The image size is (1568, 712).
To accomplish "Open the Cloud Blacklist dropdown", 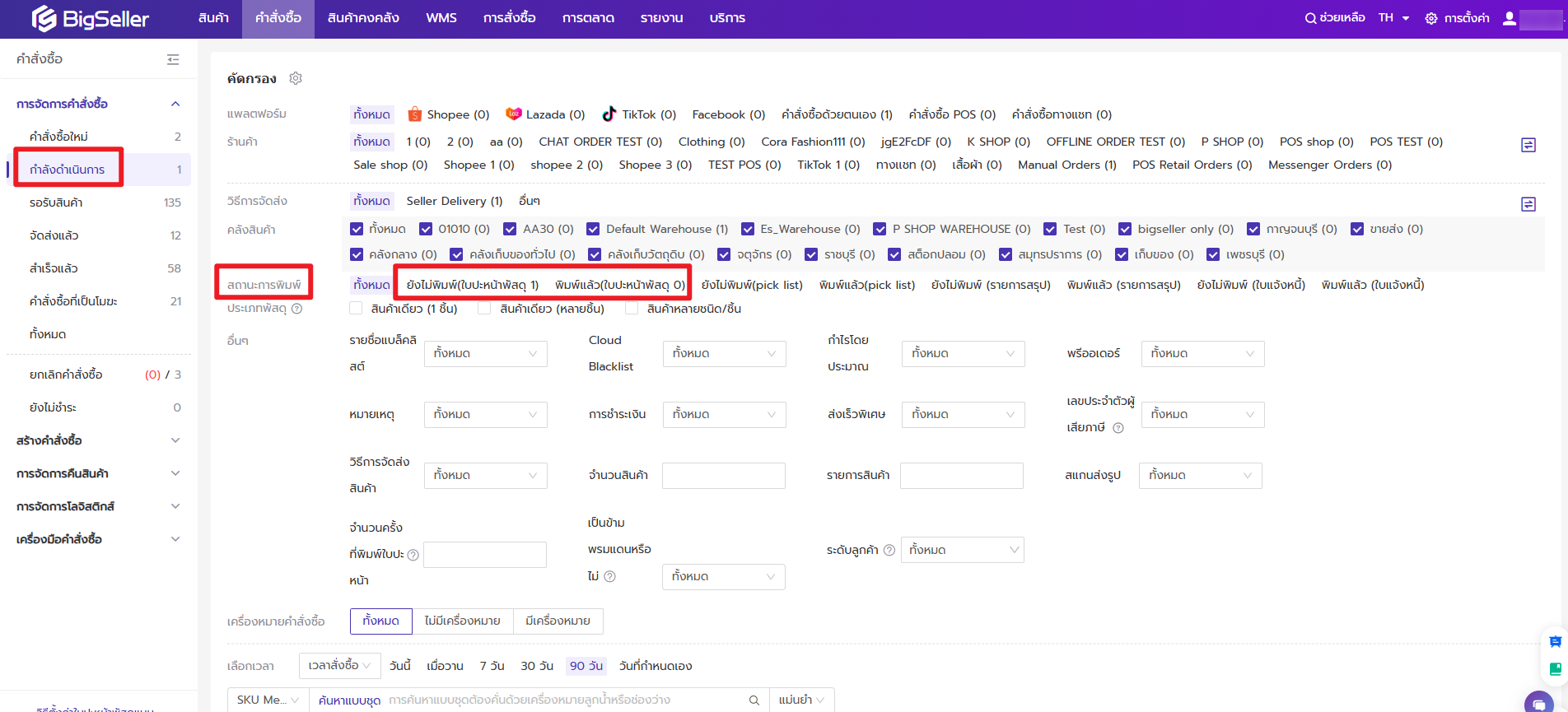I will pos(723,353).
